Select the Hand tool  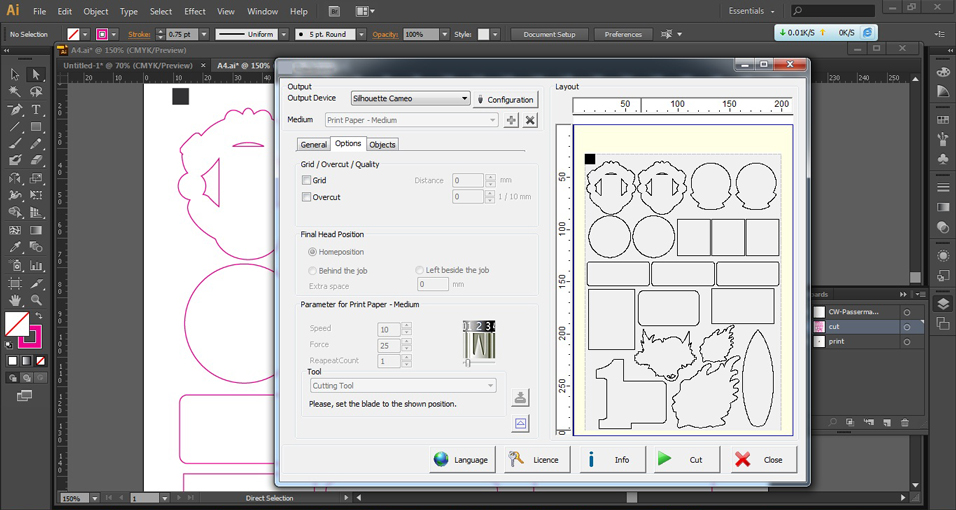[x=15, y=300]
